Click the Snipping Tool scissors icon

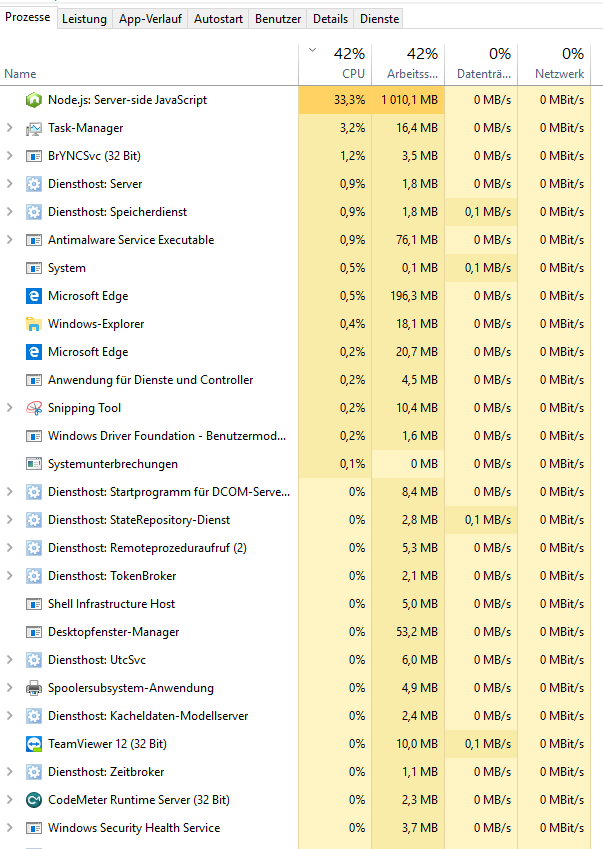(x=34, y=408)
